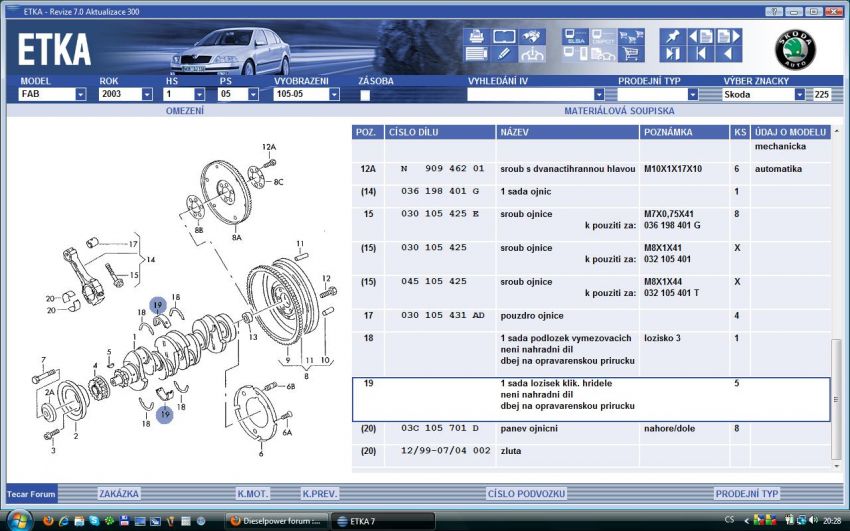
Task: Expand the ROK dropdown showing 2003
Action: [x=147, y=94]
